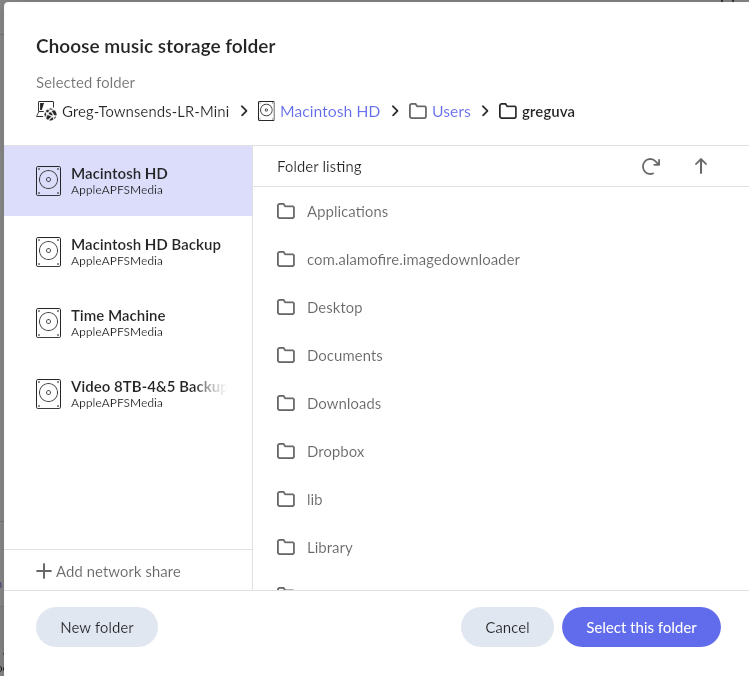Open the Desktop folder
The image size is (749, 676).
pos(334,307)
